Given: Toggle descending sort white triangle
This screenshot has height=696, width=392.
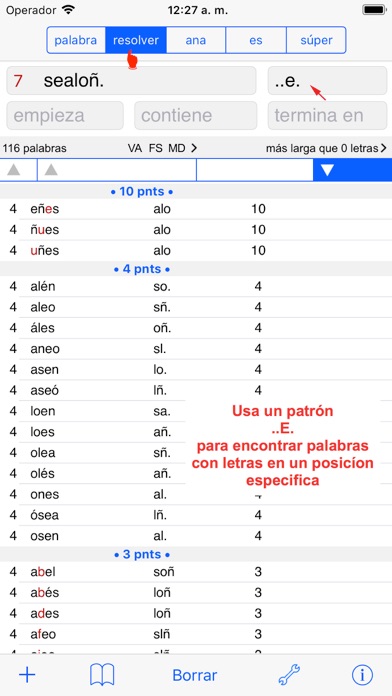Looking at the screenshot, I should [x=327, y=170].
